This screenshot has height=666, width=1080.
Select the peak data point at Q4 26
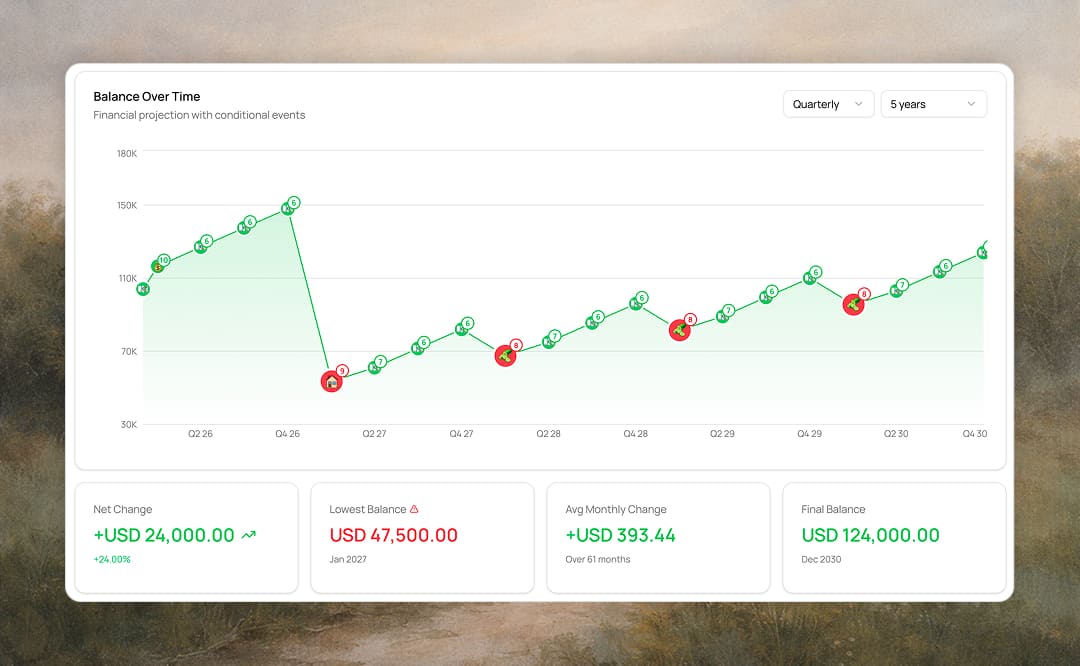[287, 209]
